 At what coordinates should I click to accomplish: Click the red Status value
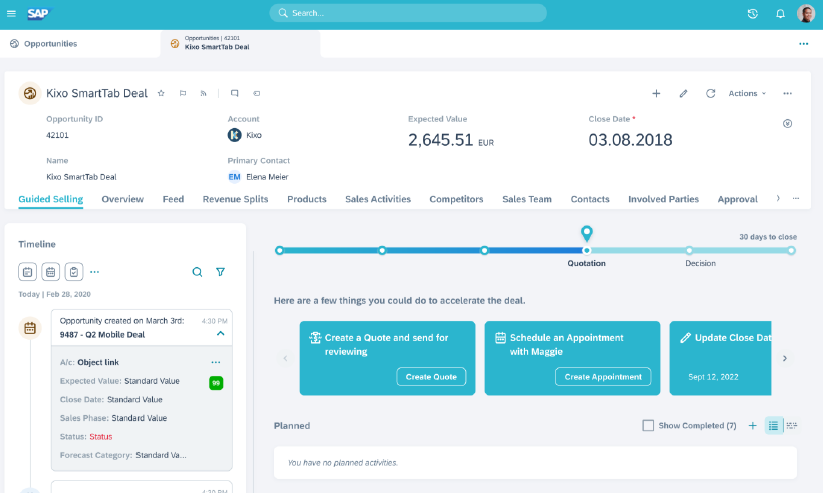[x=101, y=437]
